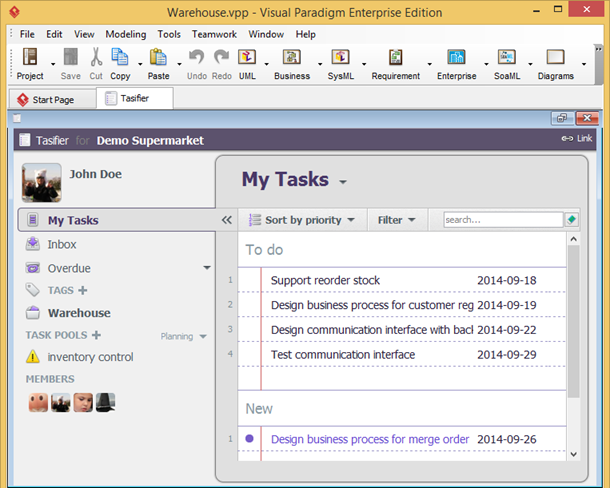Click the Link button in Tasifier header

pyautogui.click(x=577, y=138)
